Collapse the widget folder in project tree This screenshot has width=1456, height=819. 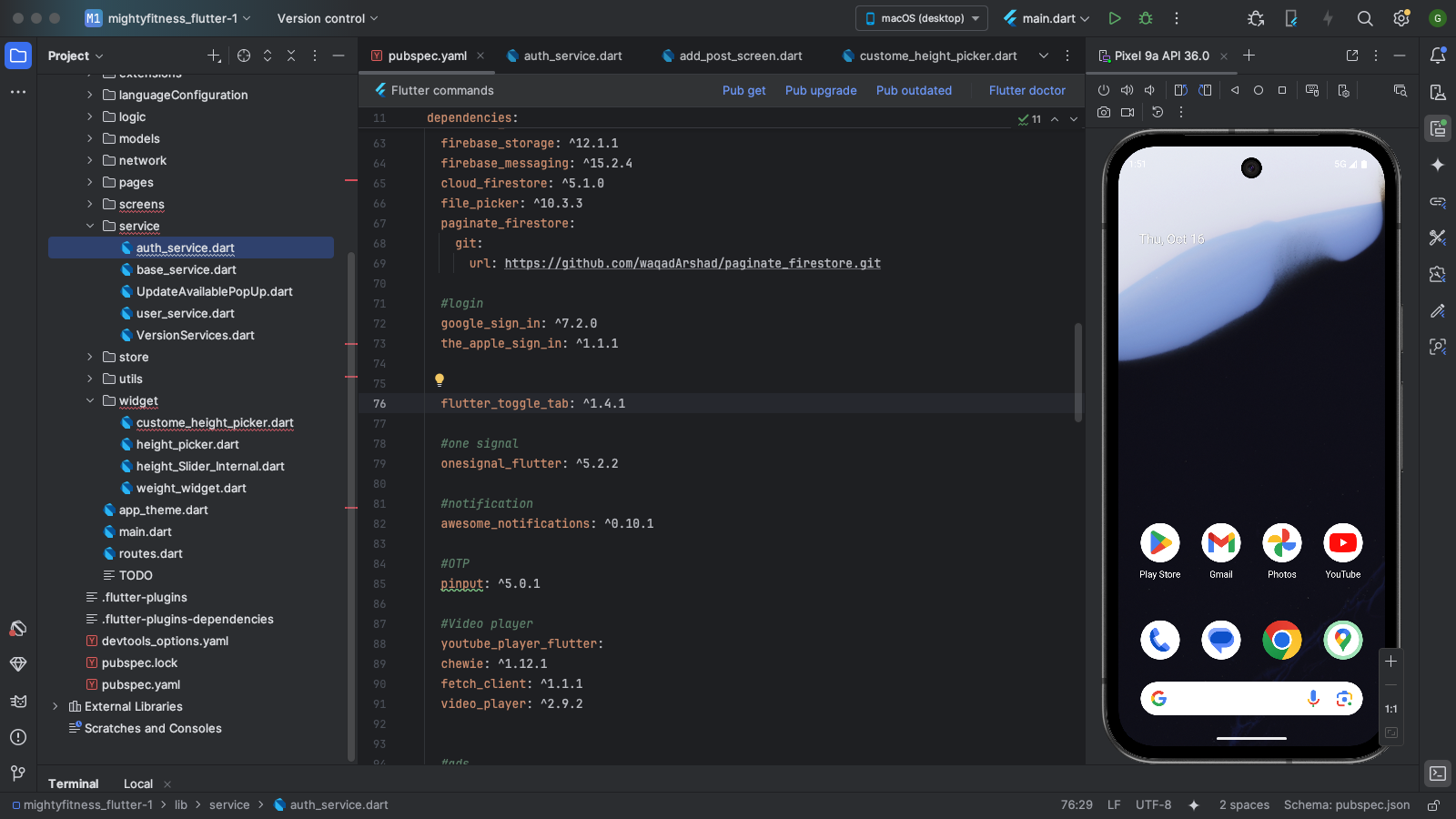tap(90, 400)
